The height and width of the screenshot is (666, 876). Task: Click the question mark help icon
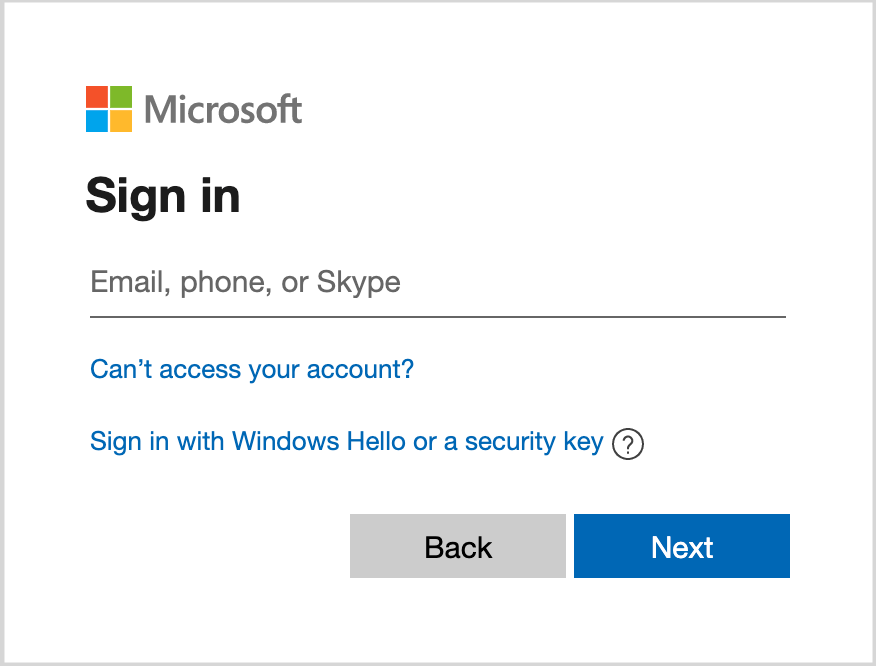click(628, 443)
